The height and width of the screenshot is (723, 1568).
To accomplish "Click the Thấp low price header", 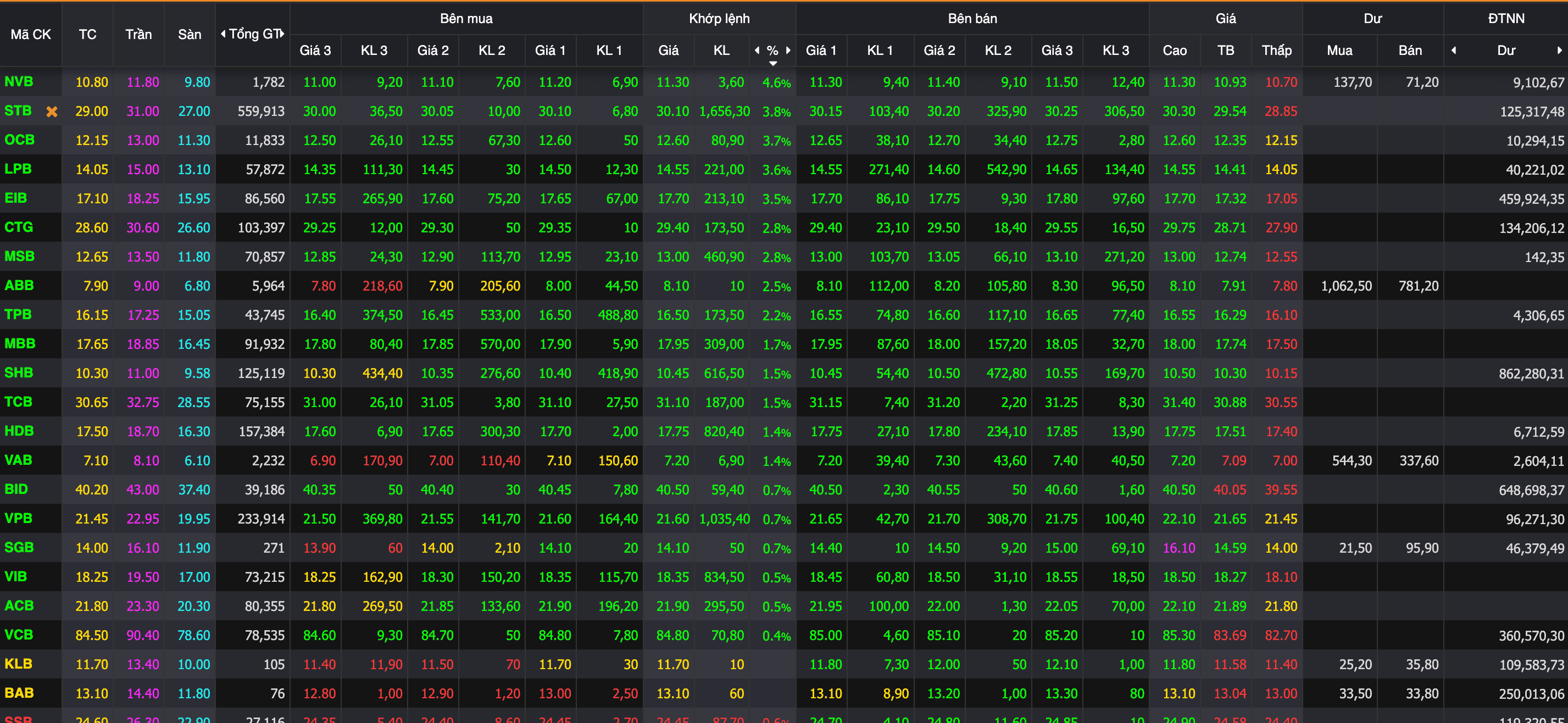I will [1277, 51].
